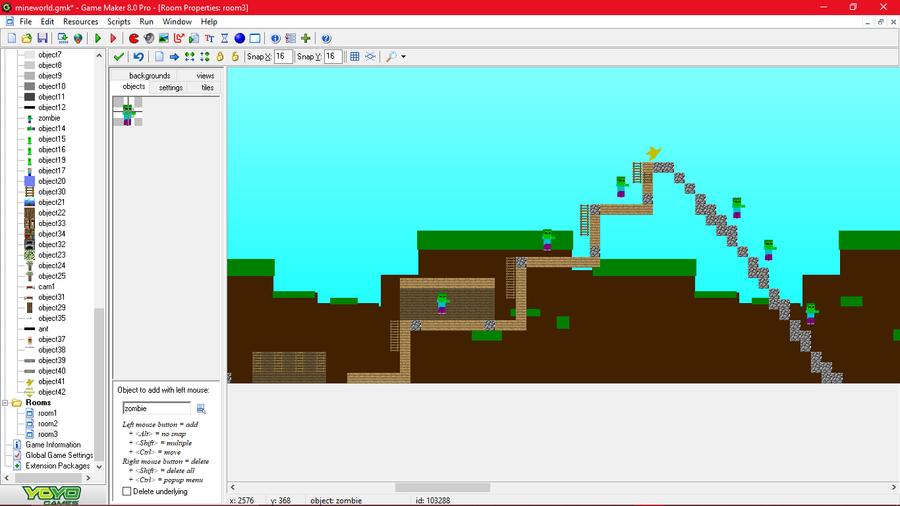The width and height of the screenshot is (900, 506).
Task: Switch to the tiles tab
Action: click(x=207, y=88)
